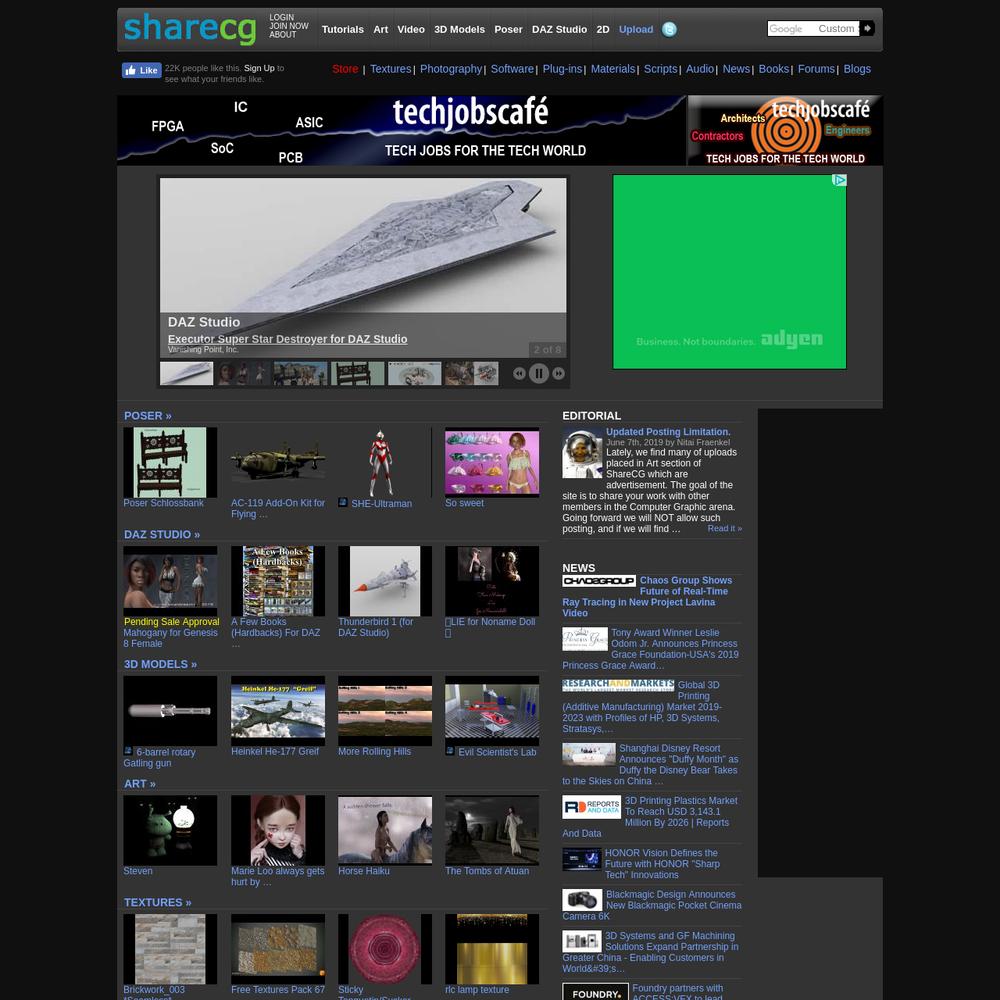Open the Art menu item
This screenshot has height=1000, width=1000.
tap(381, 29)
